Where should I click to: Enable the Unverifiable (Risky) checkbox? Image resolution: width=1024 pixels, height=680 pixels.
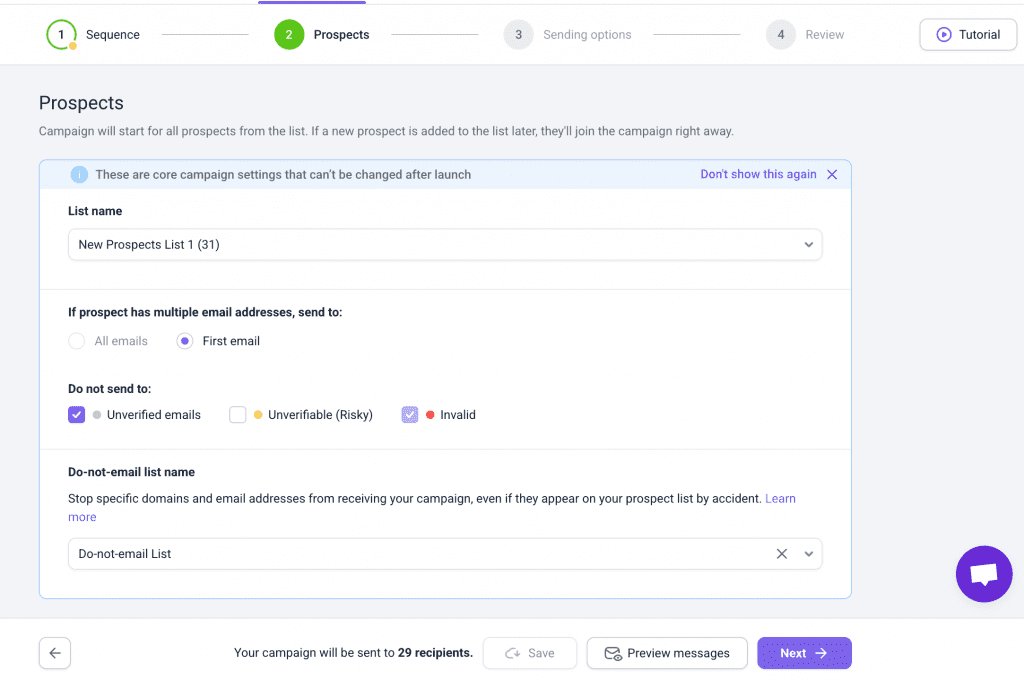point(238,414)
